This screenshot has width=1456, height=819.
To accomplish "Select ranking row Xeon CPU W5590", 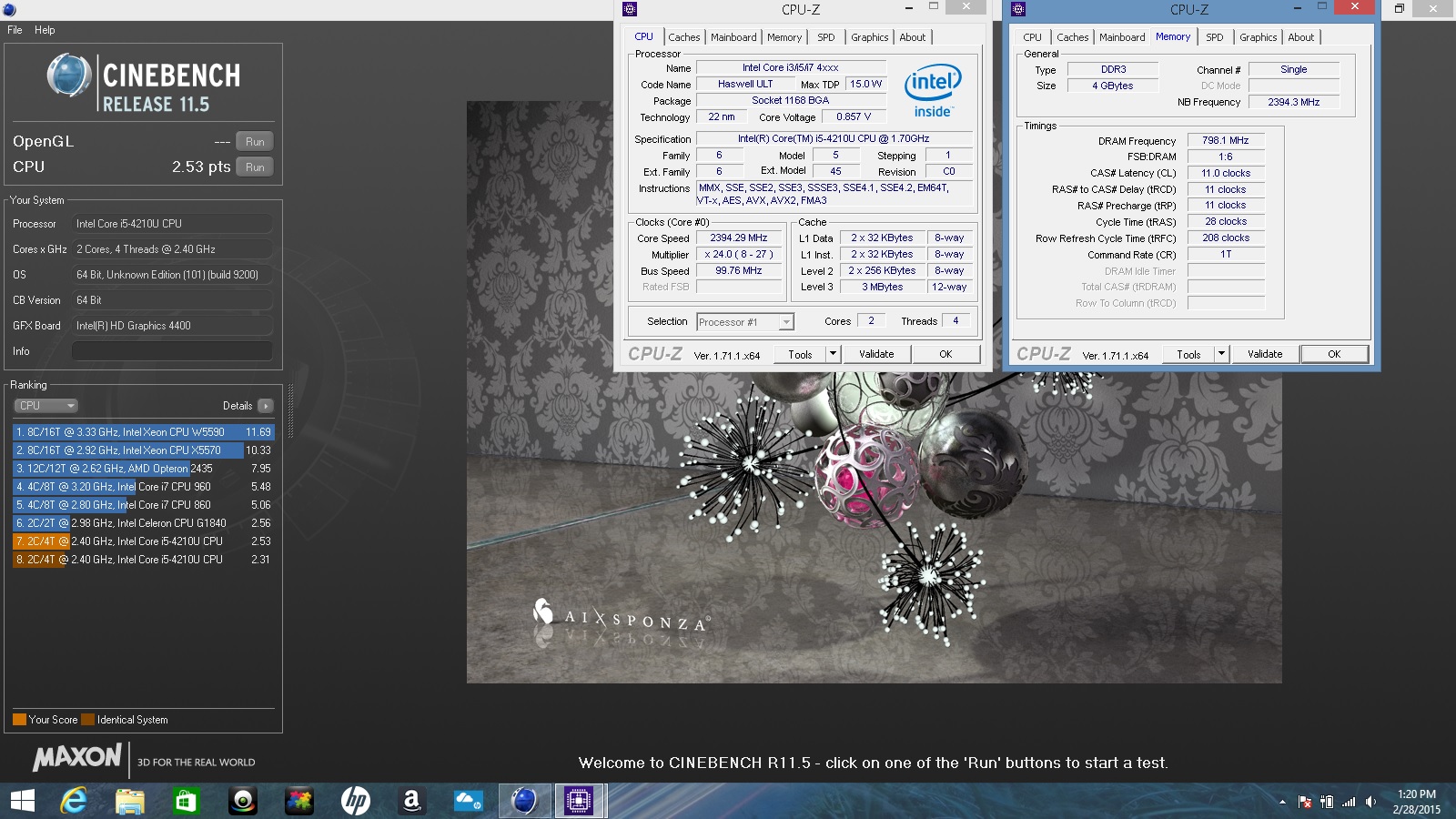I will click(143, 432).
